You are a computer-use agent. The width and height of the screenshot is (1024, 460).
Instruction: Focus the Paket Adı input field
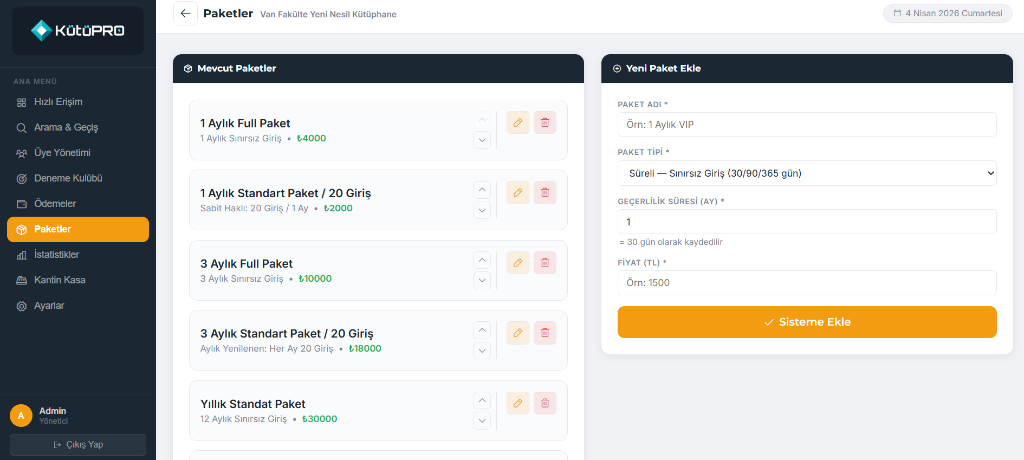(x=807, y=124)
